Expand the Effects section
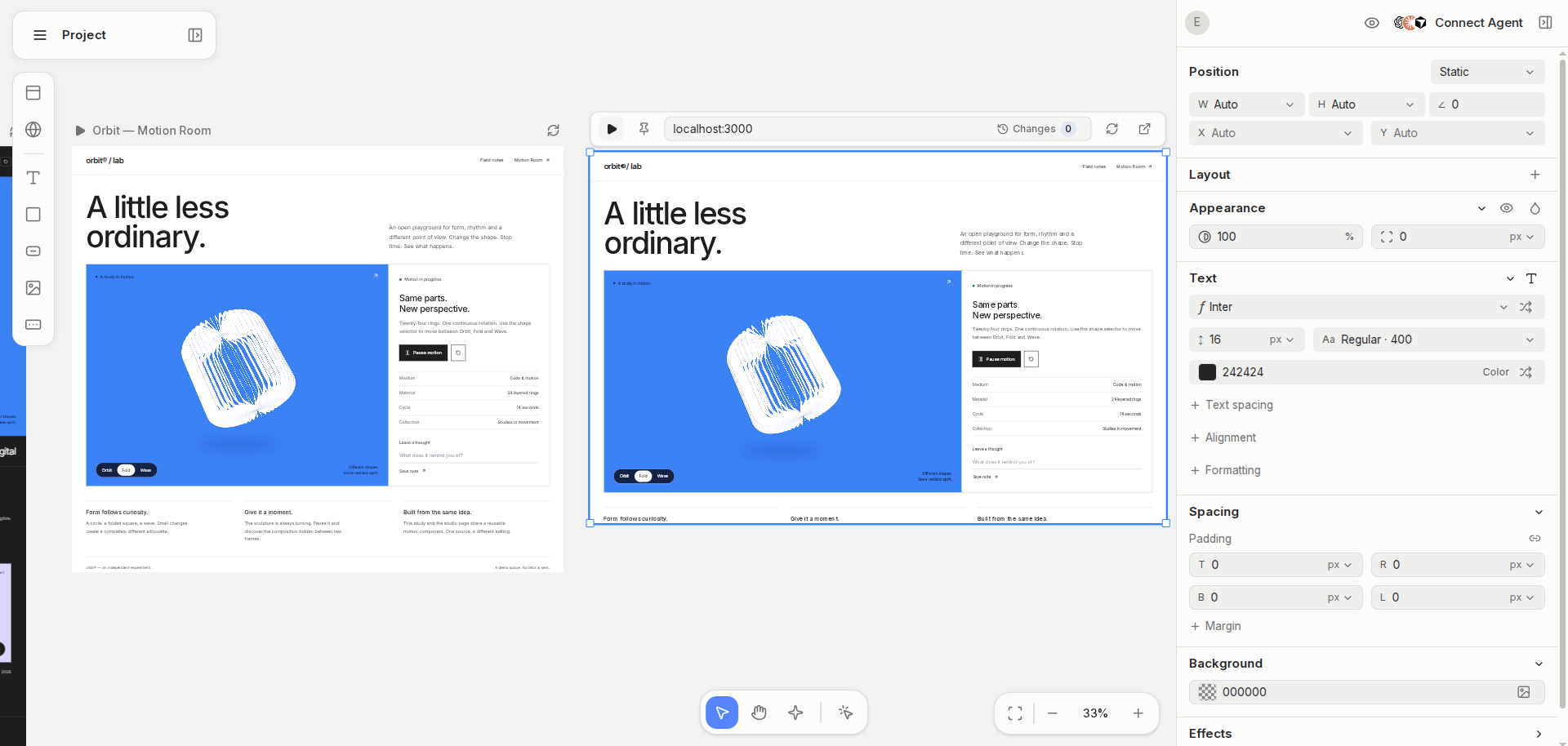The image size is (1568, 746). (1539, 734)
